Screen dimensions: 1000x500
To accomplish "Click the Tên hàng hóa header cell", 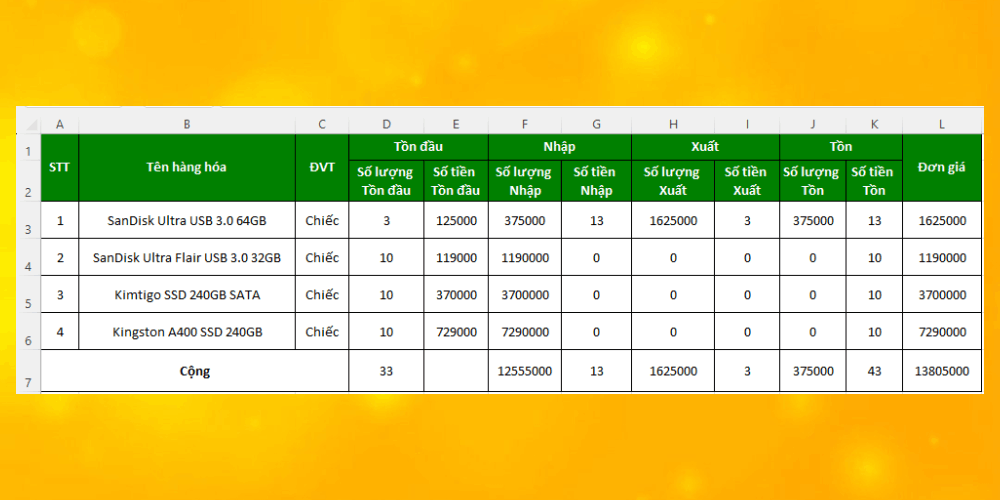I will click(x=187, y=168).
